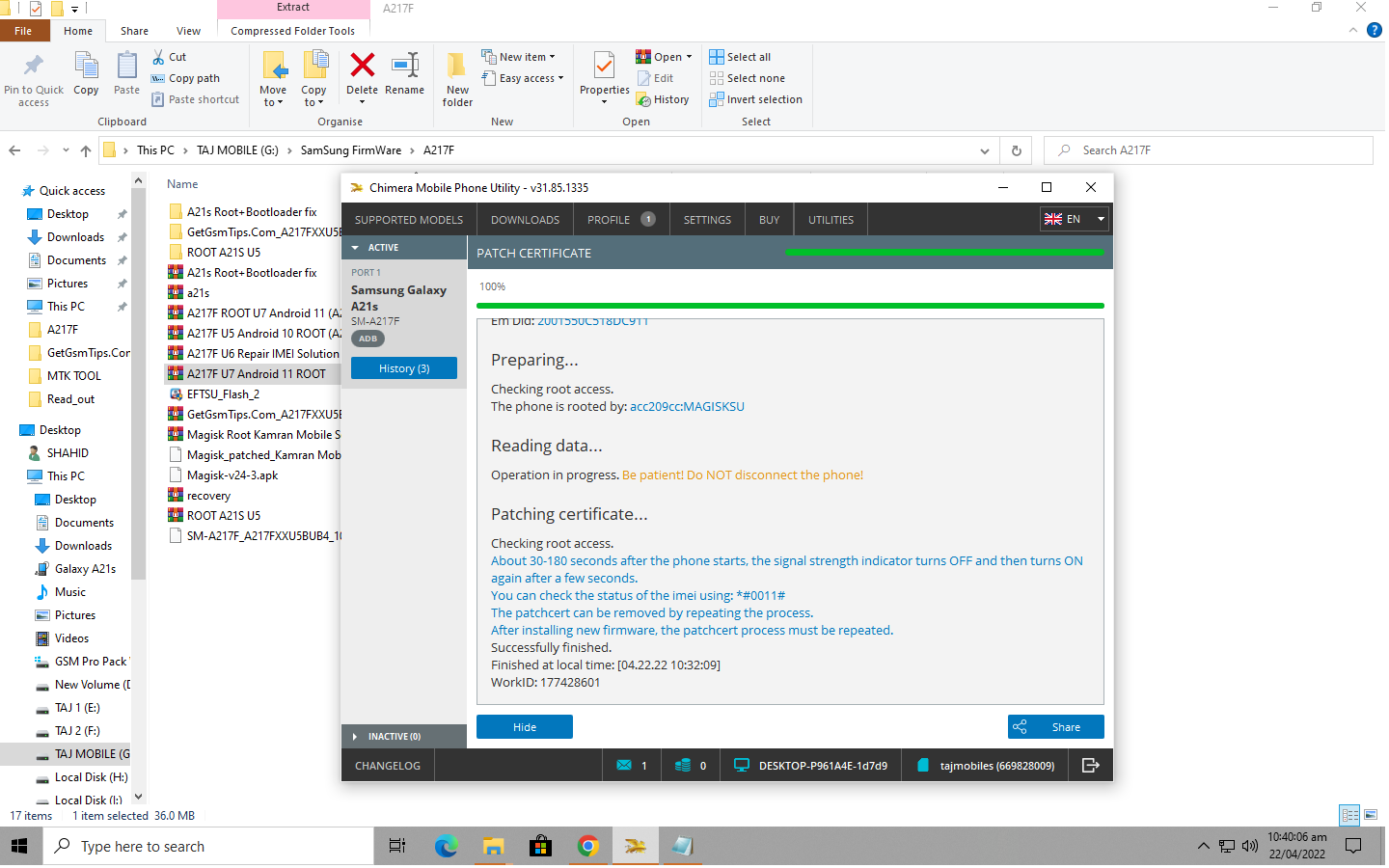Open the SUPPORTED MODELS tab

[409, 220]
